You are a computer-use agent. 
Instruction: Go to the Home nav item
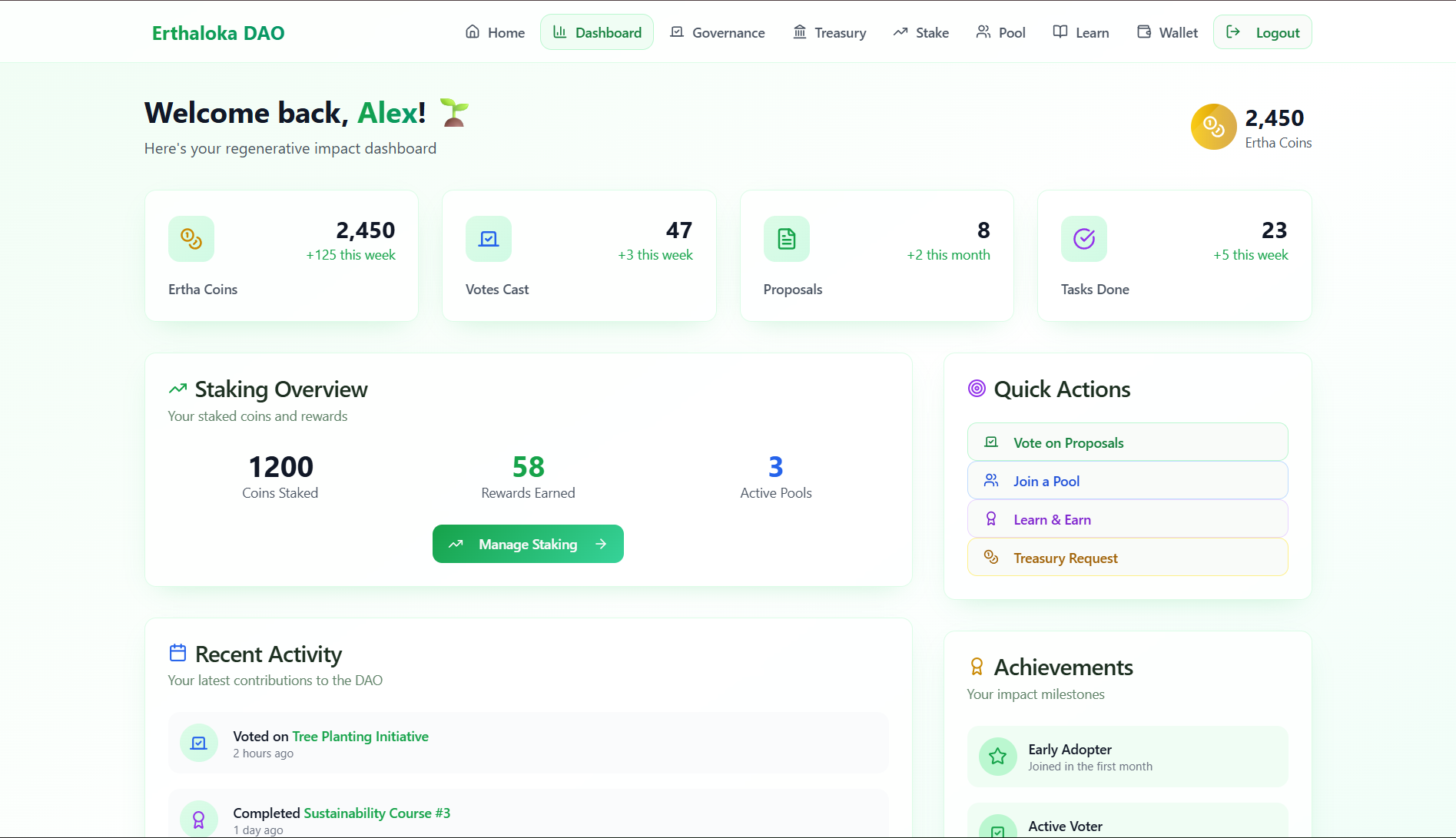pos(495,32)
